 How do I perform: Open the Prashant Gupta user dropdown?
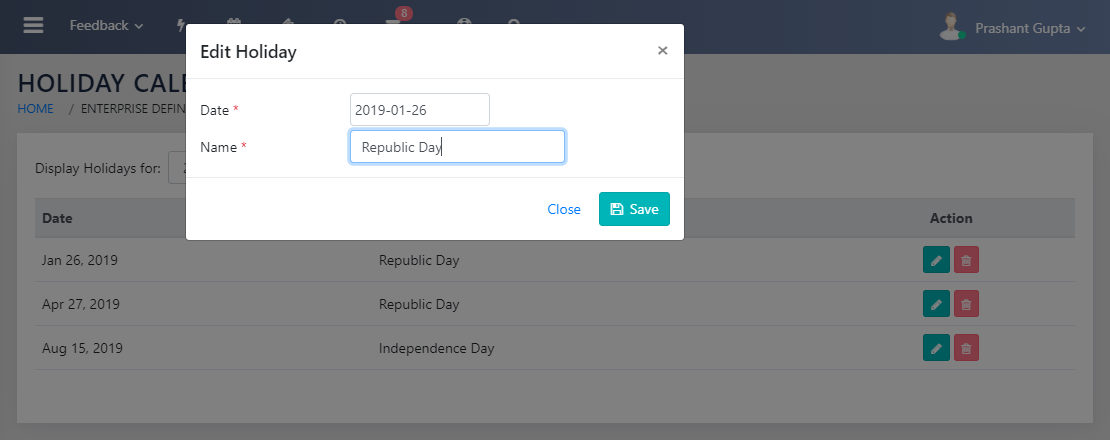pyautogui.click(x=1029, y=30)
